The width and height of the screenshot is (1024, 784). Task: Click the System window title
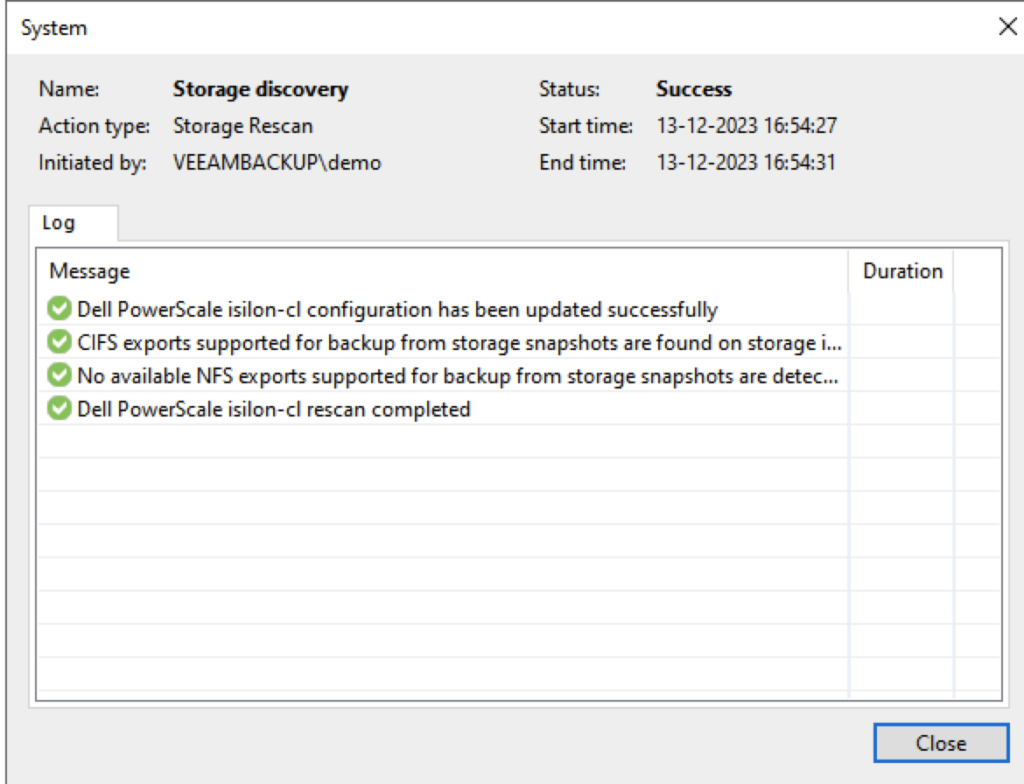[54, 28]
